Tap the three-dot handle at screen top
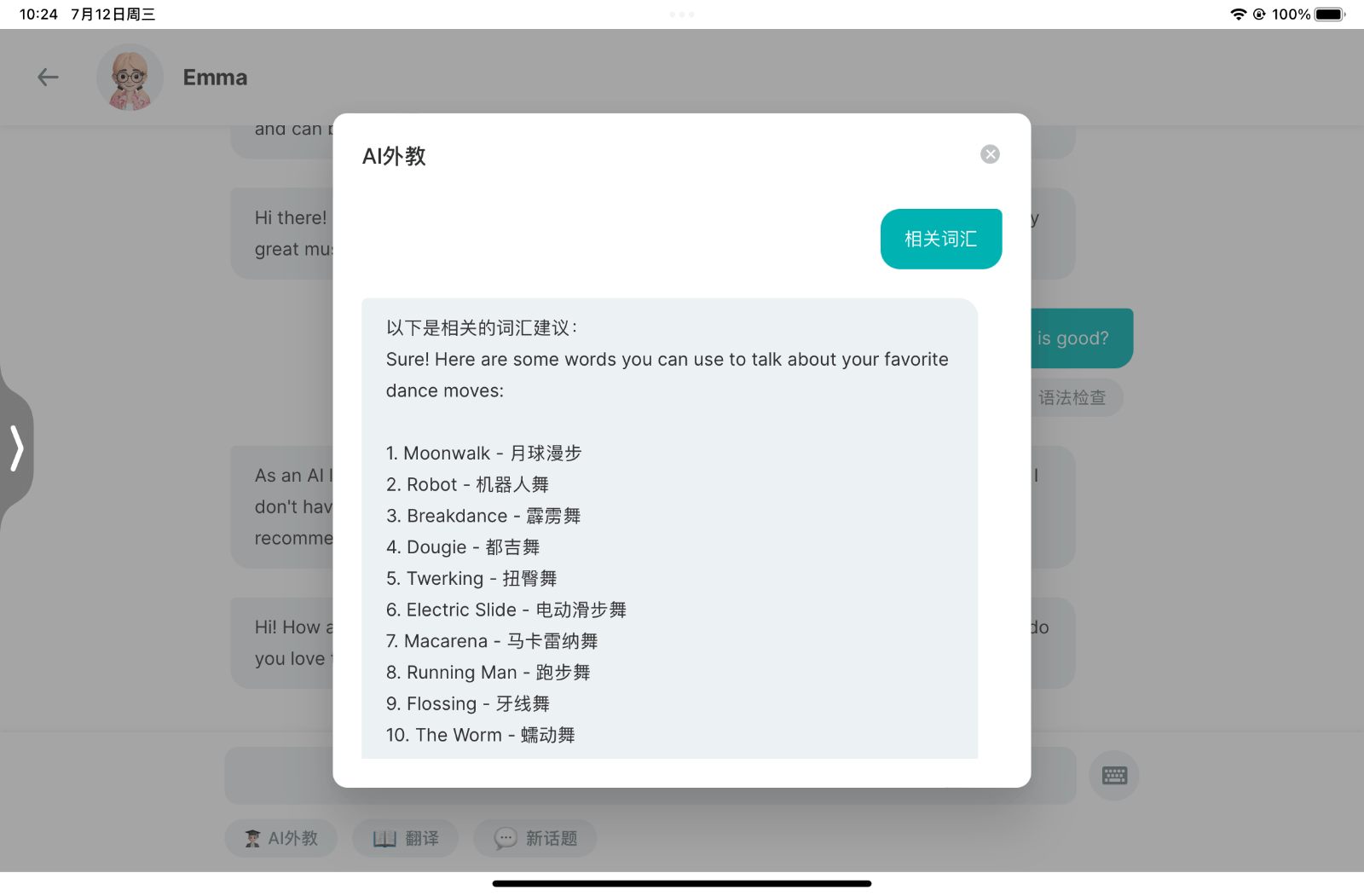1364x896 pixels. [682, 14]
